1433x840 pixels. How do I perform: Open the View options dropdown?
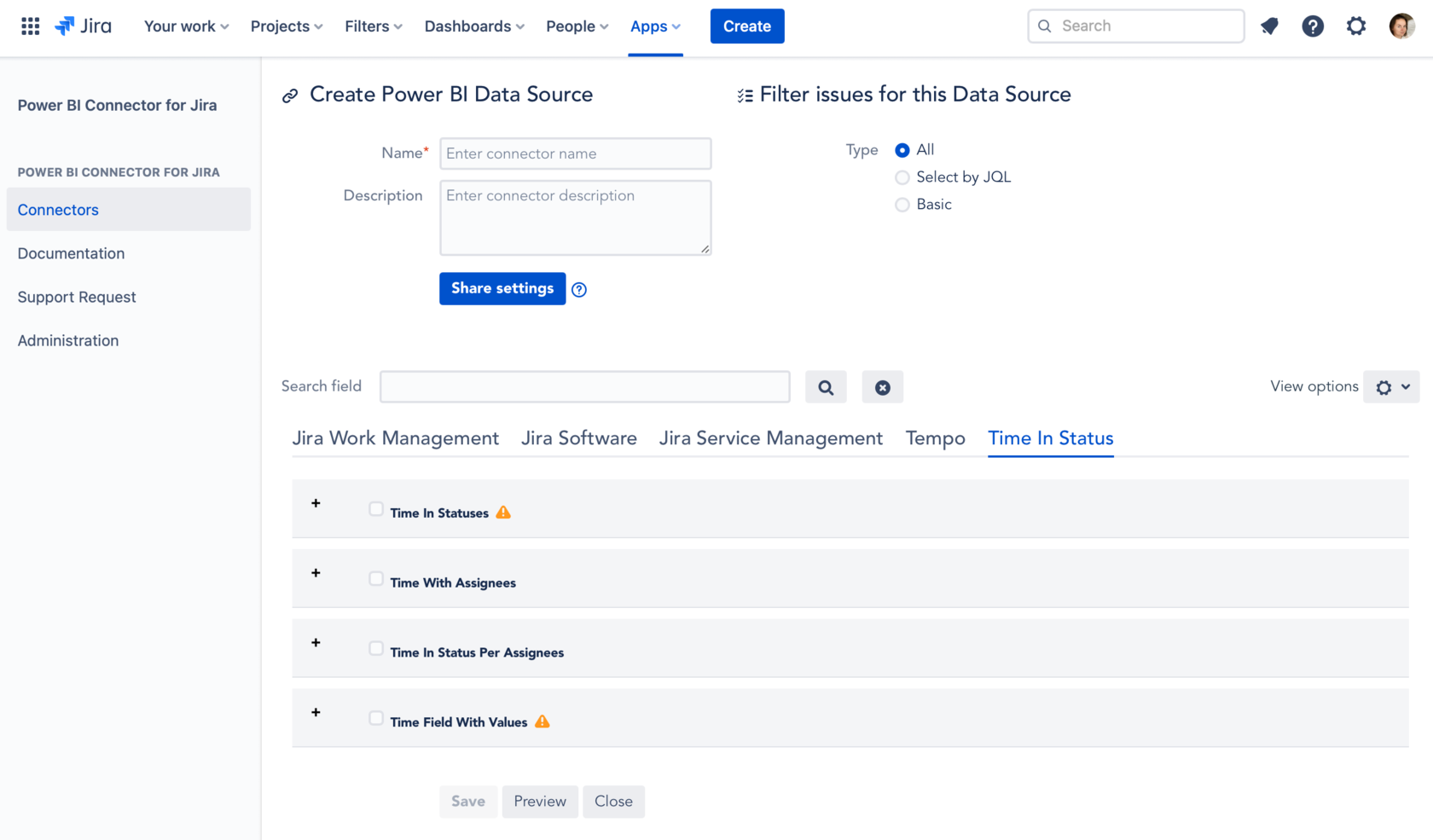point(1391,386)
